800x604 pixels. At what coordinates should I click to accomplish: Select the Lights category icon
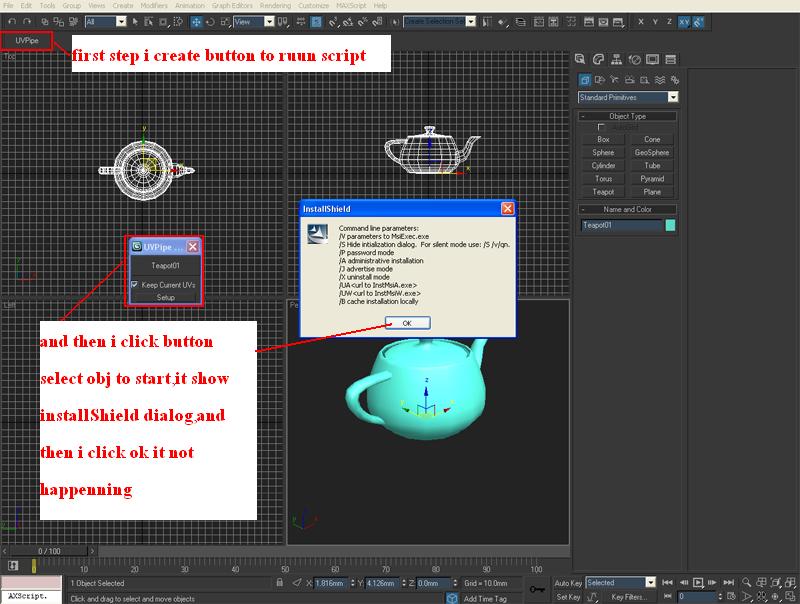[614, 80]
